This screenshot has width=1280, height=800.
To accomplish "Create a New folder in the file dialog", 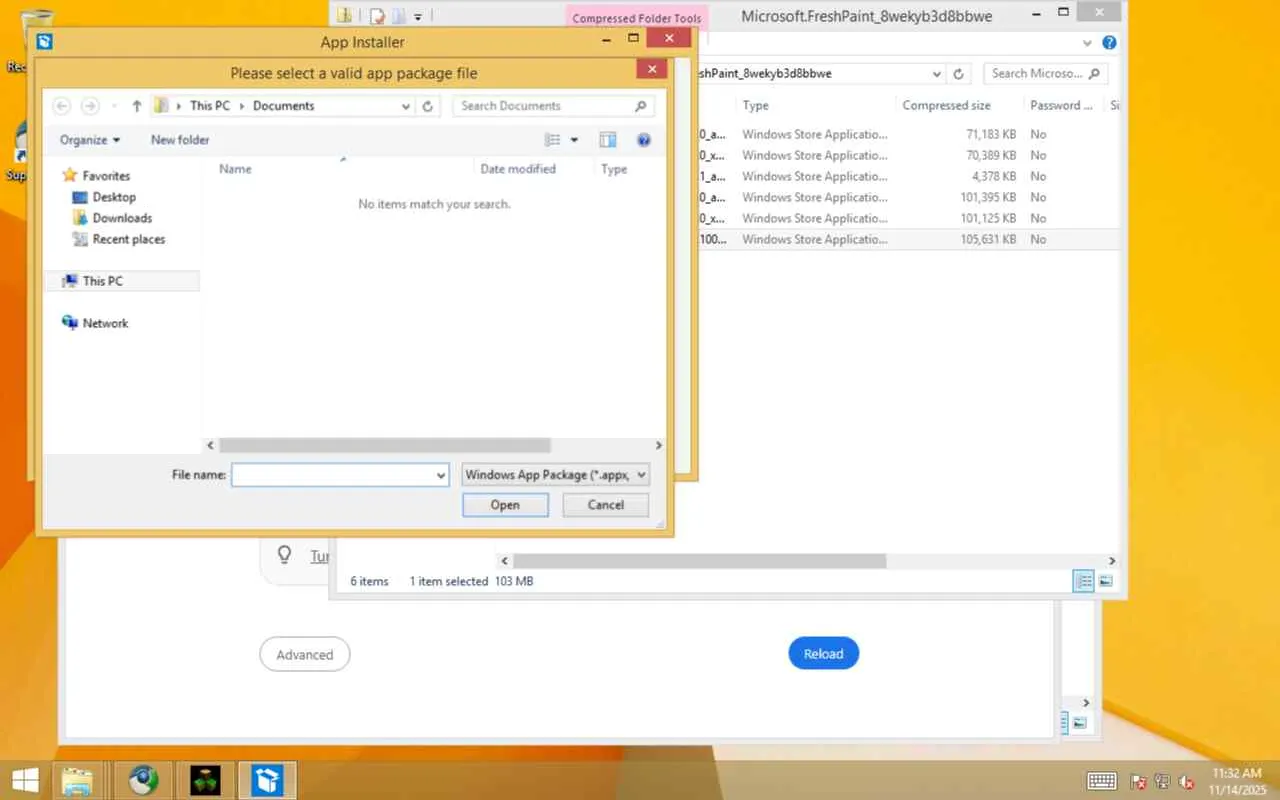I will [180, 140].
